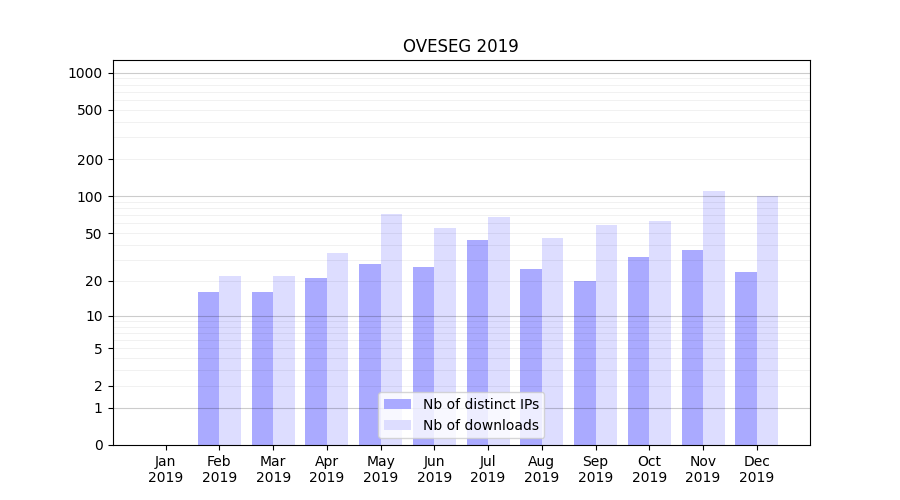This screenshot has height=500, width=900.
Task: Click the Jun 2019 x-axis label
Action: pos(434,469)
